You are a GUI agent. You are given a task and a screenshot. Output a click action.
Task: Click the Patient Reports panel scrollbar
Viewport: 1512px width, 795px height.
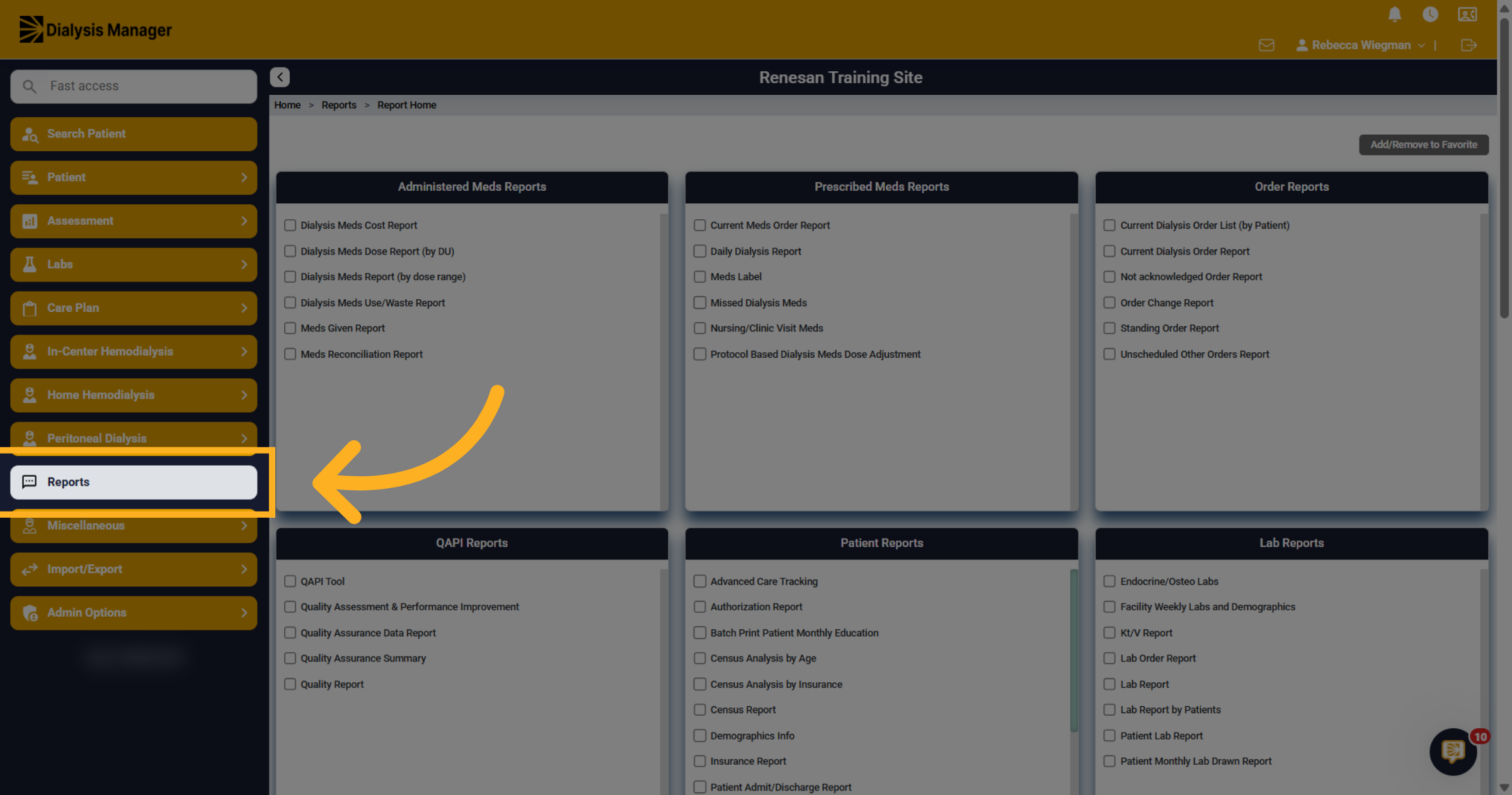coord(1074,650)
